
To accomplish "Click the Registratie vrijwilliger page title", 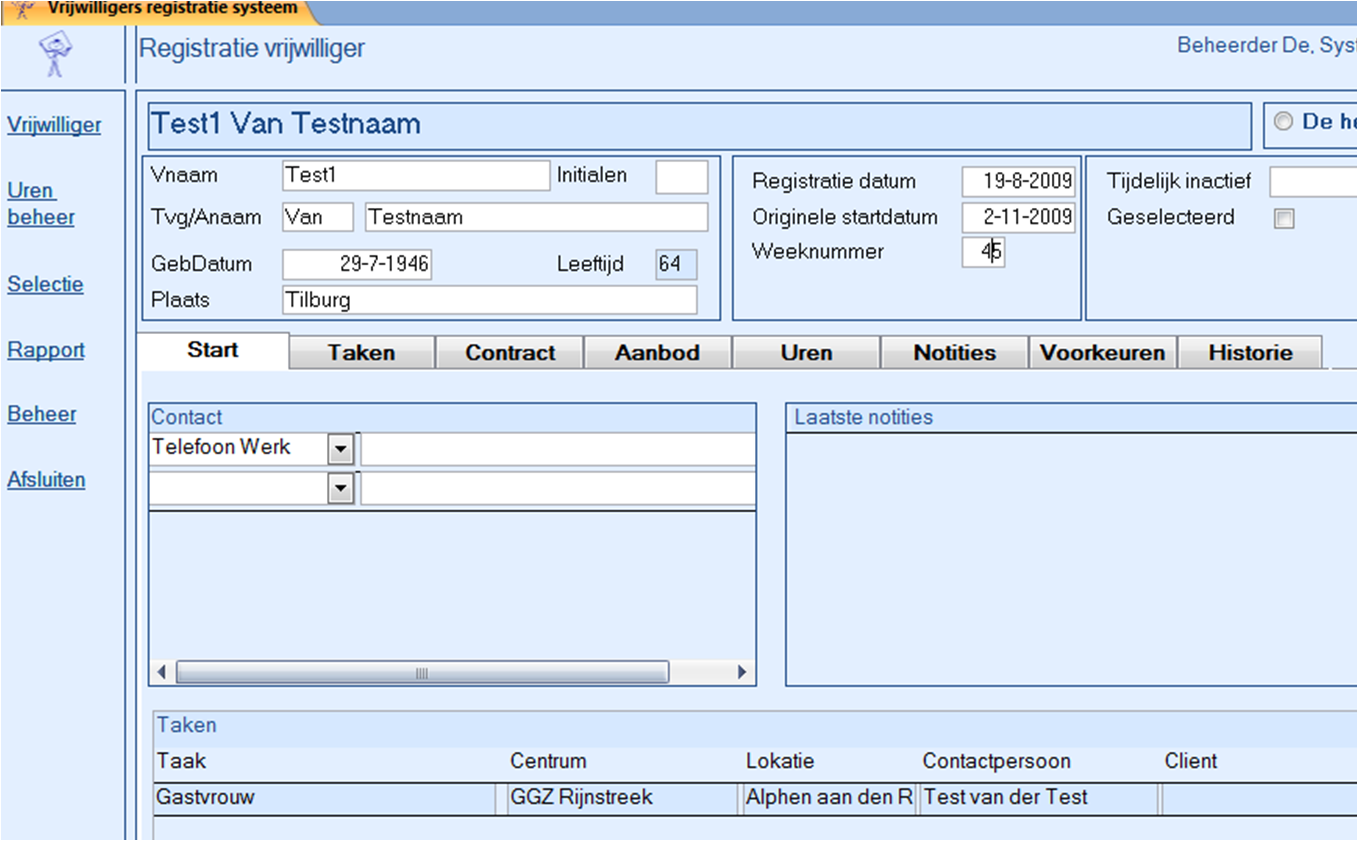I will click(252, 48).
